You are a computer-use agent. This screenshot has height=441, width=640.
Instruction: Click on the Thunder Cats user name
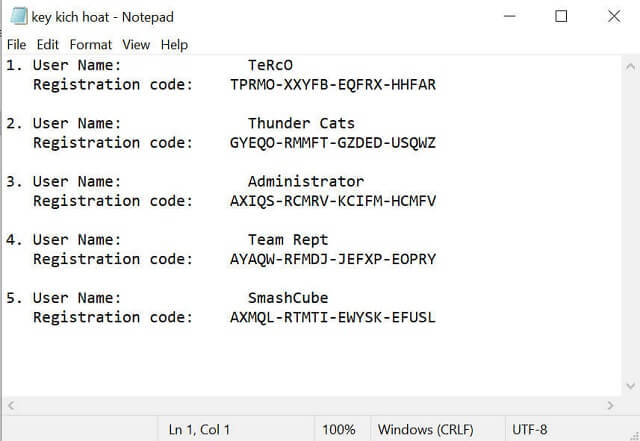point(301,124)
